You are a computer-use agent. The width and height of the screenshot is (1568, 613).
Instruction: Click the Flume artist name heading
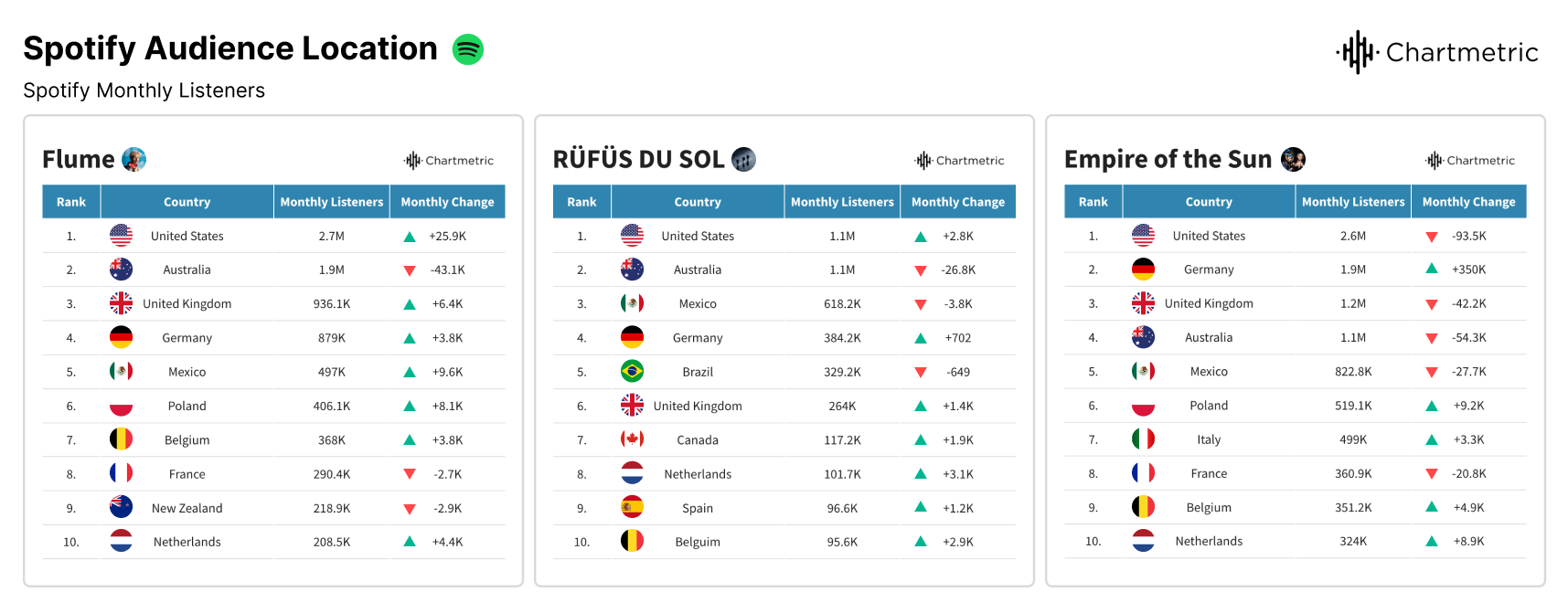(x=79, y=160)
